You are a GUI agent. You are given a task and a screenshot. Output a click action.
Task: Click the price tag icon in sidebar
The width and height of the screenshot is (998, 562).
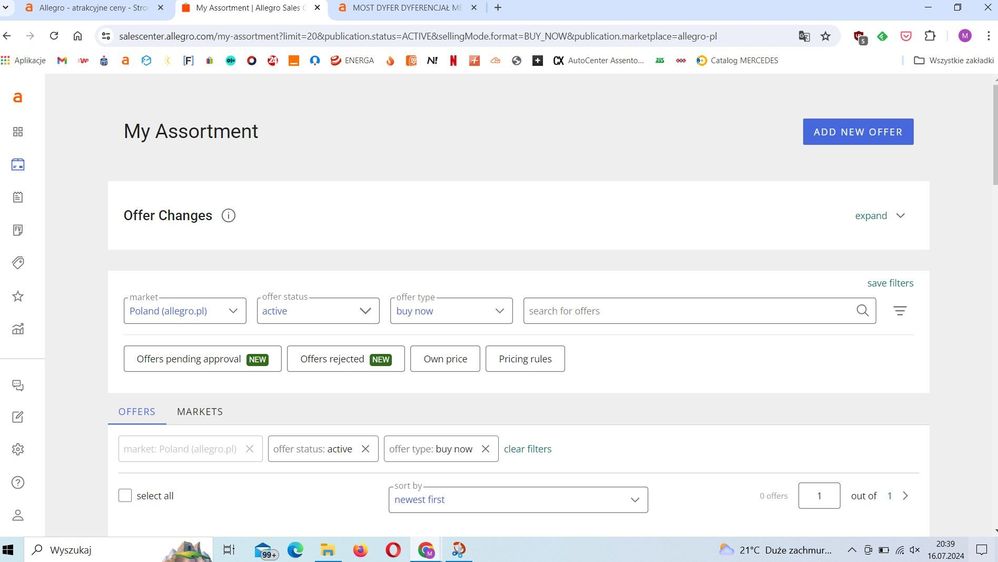click(x=18, y=263)
